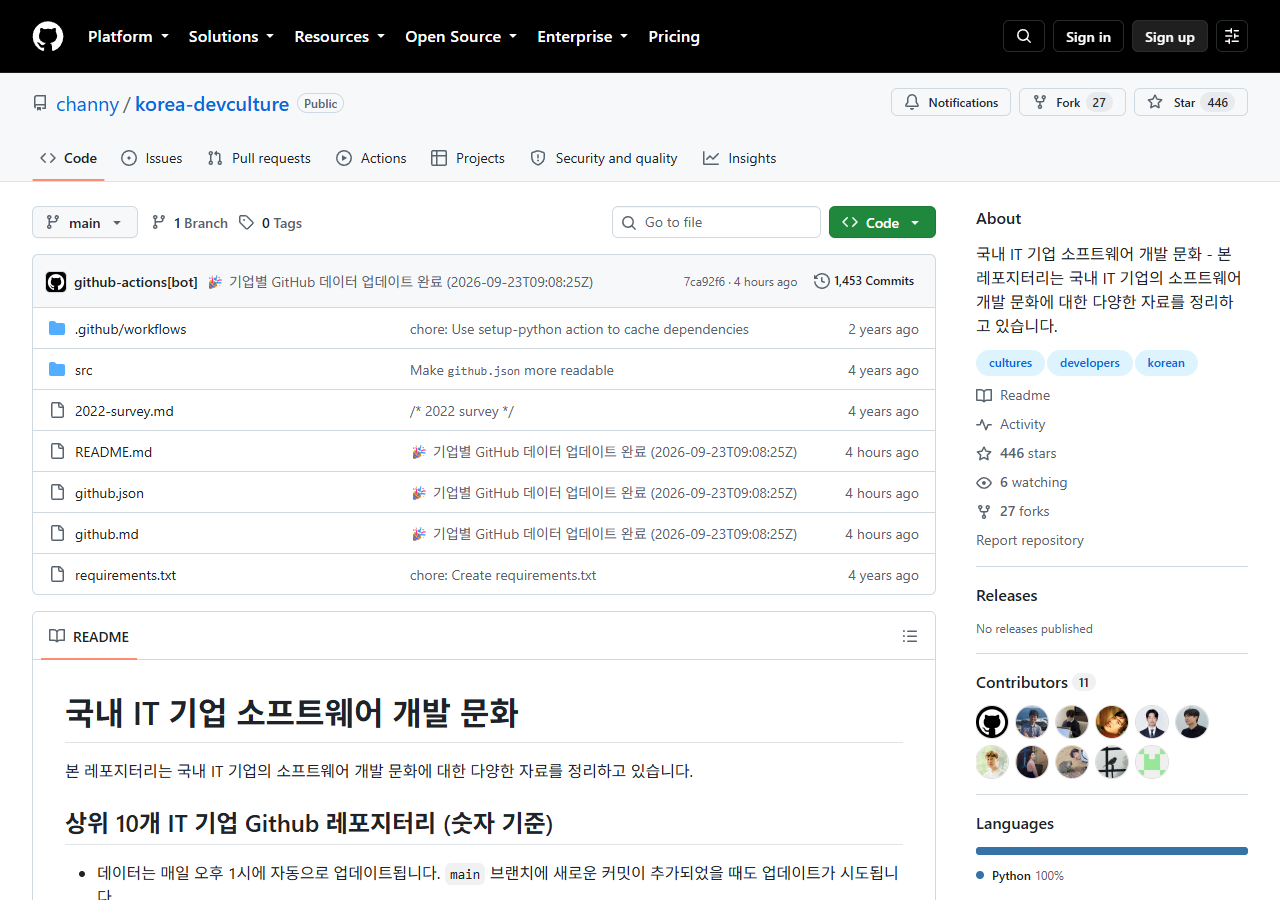Screen dimensions: 1280x900
Task: Open Security and quality tab
Action: point(604,158)
